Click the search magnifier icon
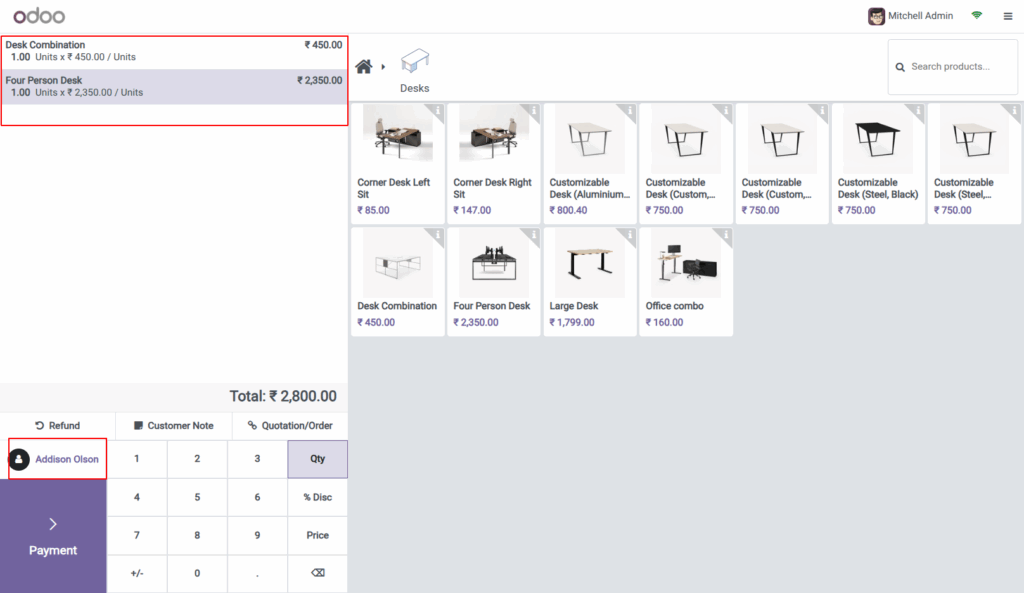The image size is (1024, 593). tap(901, 66)
